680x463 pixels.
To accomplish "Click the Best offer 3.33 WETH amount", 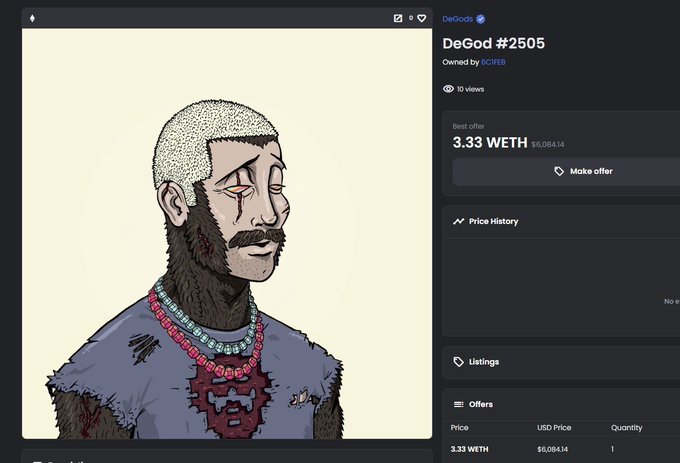I will [490, 143].
